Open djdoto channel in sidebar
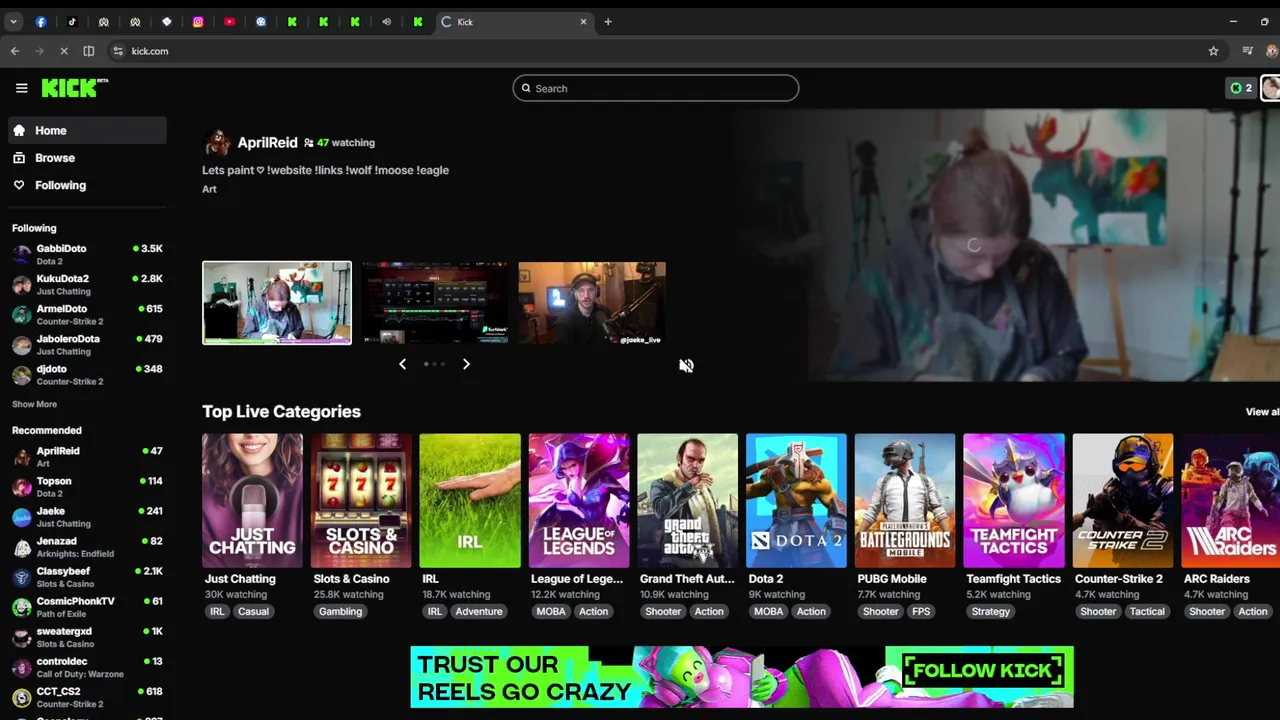Screen dimensions: 1280x720 point(86,374)
